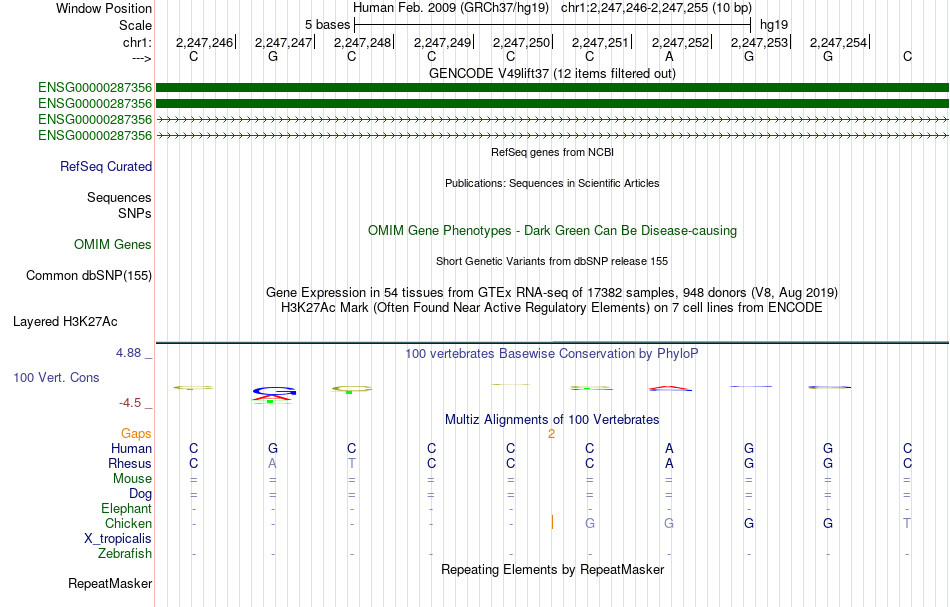Click the 4.88 PhyloP upper scale value

pyautogui.click(x=128, y=353)
